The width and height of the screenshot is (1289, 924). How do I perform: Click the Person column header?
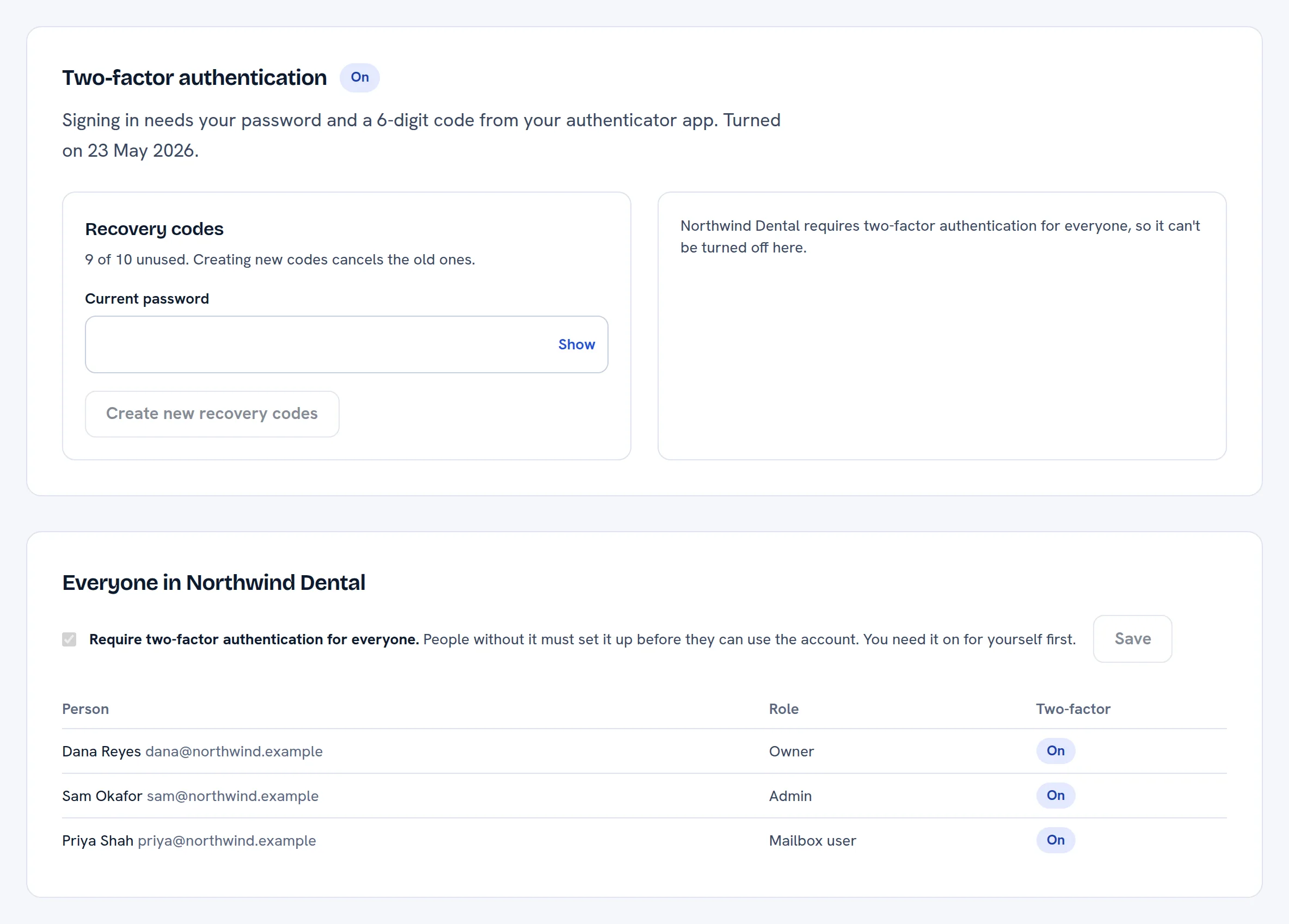(85, 709)
